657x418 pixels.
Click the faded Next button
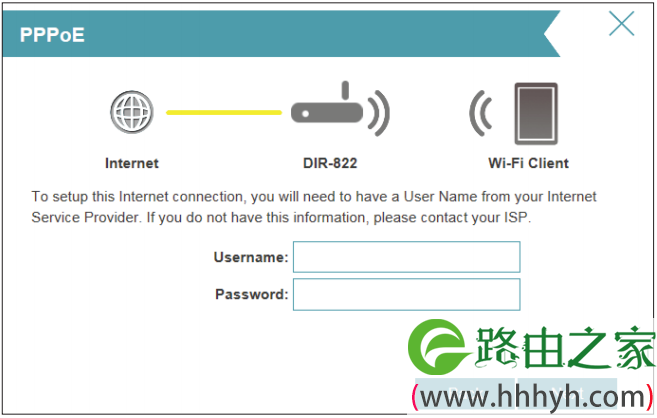[x=567, y=393]
